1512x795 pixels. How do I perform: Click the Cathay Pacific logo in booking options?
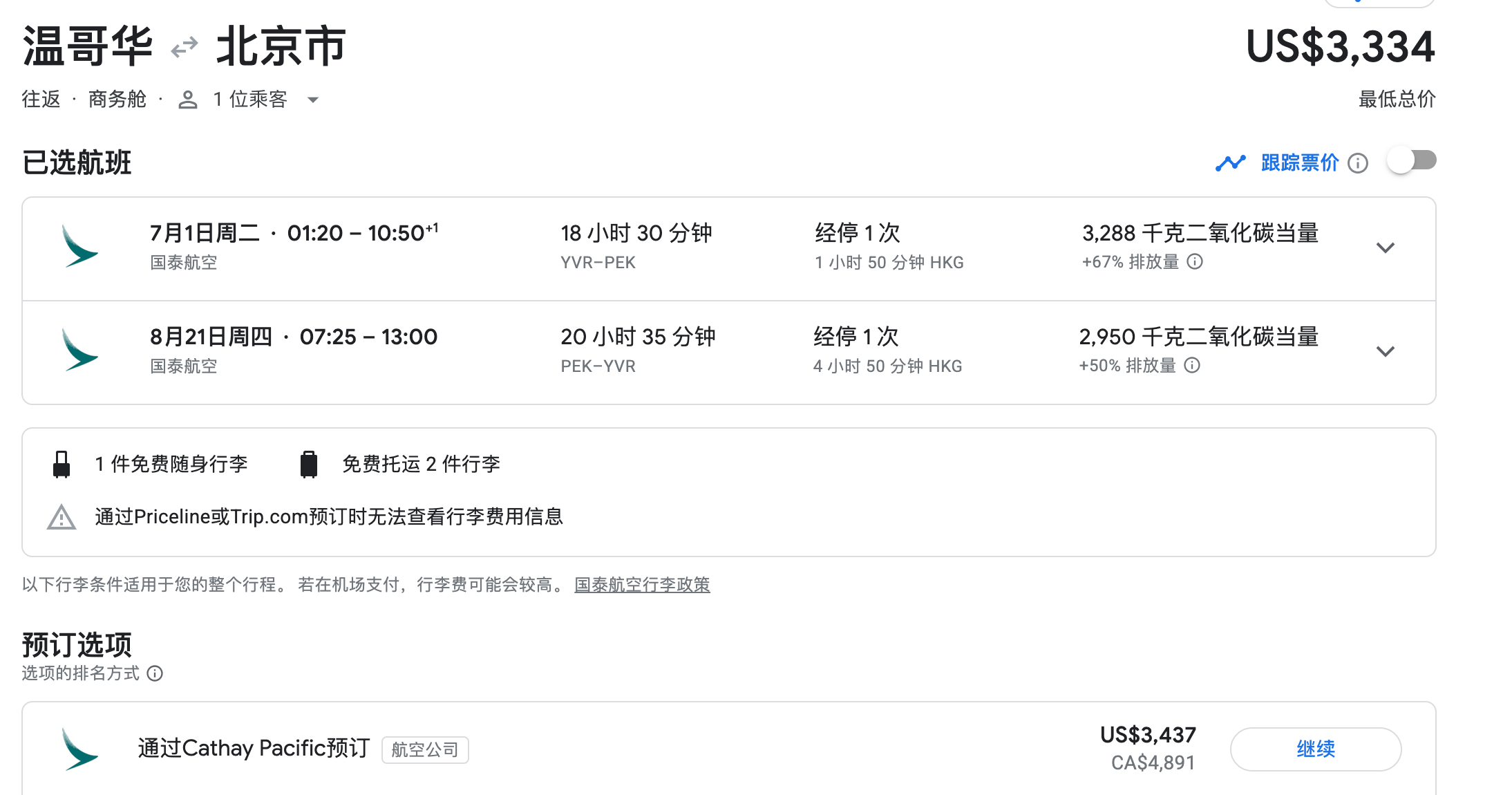pyautogui.click(x=80, y=749)
